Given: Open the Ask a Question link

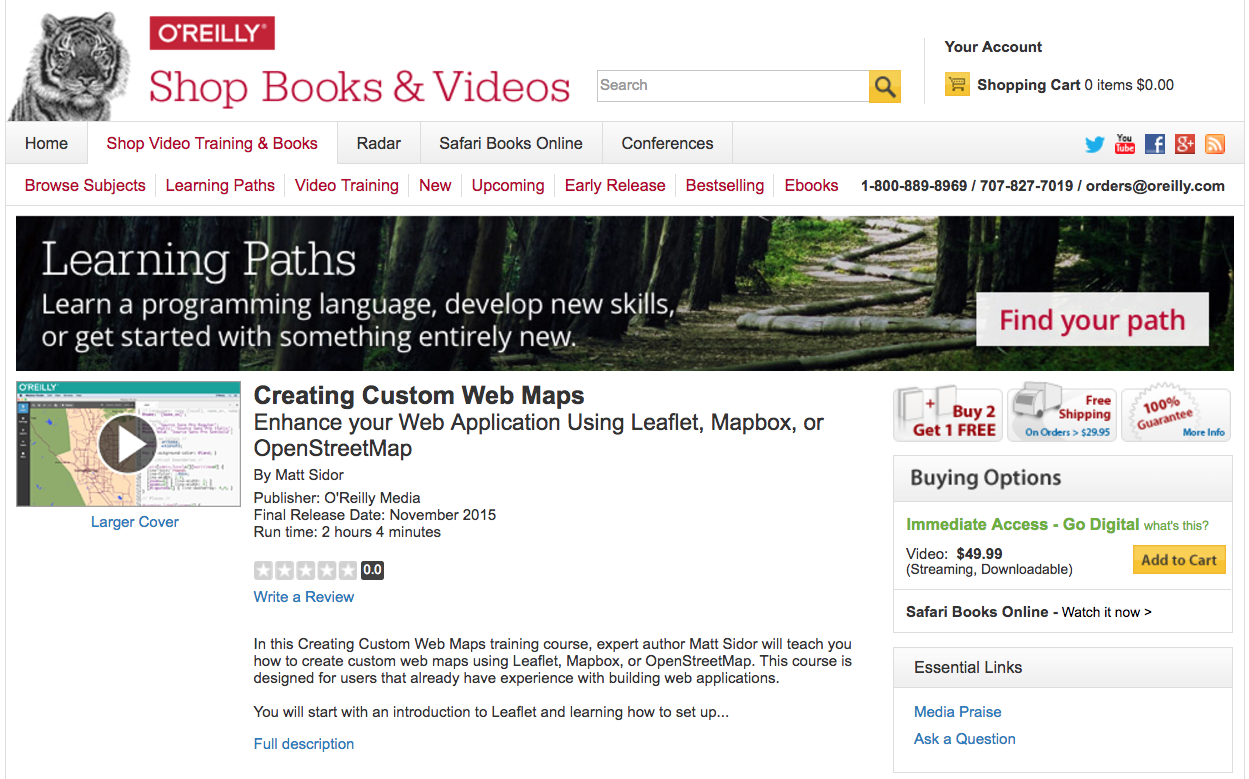Looking at the screenshot, I should (965, 739).
